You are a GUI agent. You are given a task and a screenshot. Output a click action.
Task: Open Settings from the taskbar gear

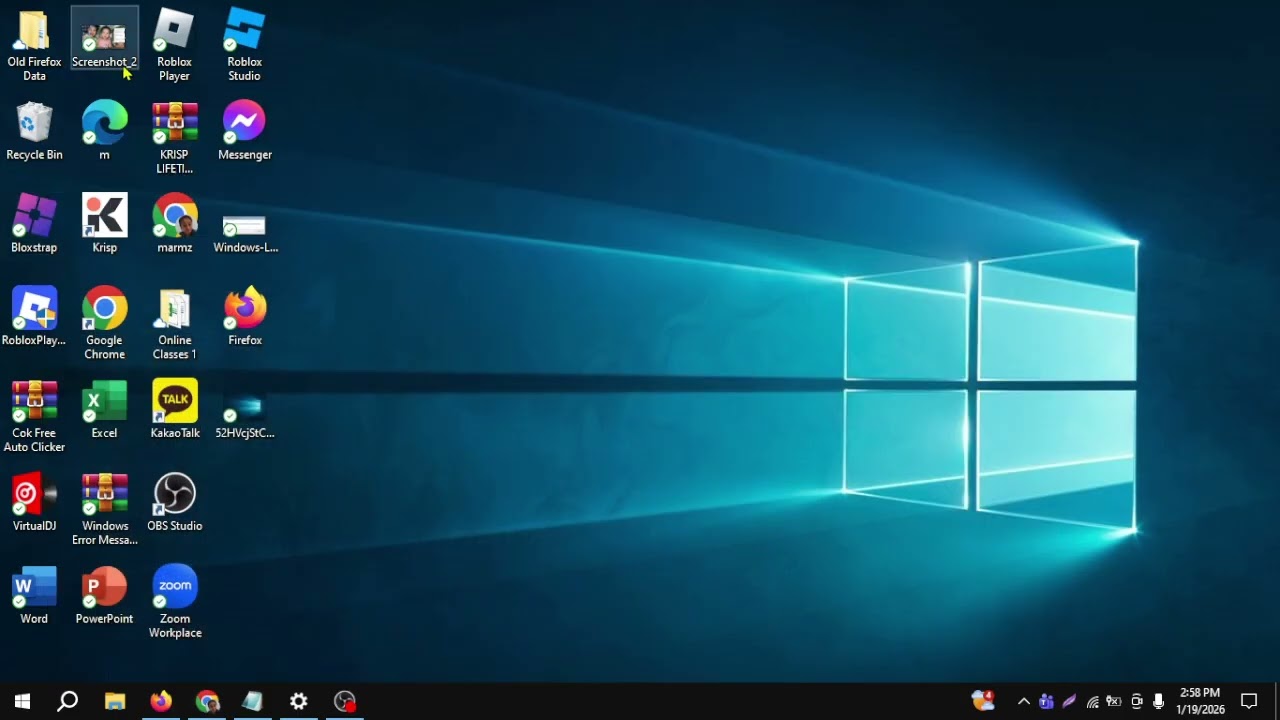pos(299,701)
